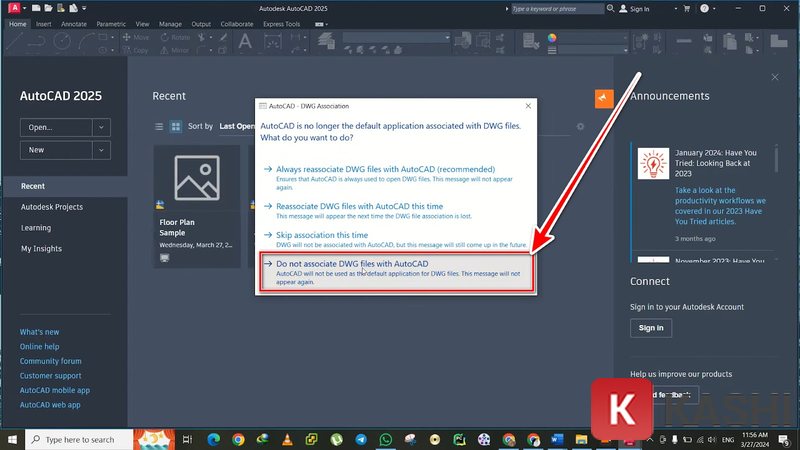Viewport: 800px width, 450px height.
Task: Switch to the Insert ribbon tab
Action: coord(43,24)
